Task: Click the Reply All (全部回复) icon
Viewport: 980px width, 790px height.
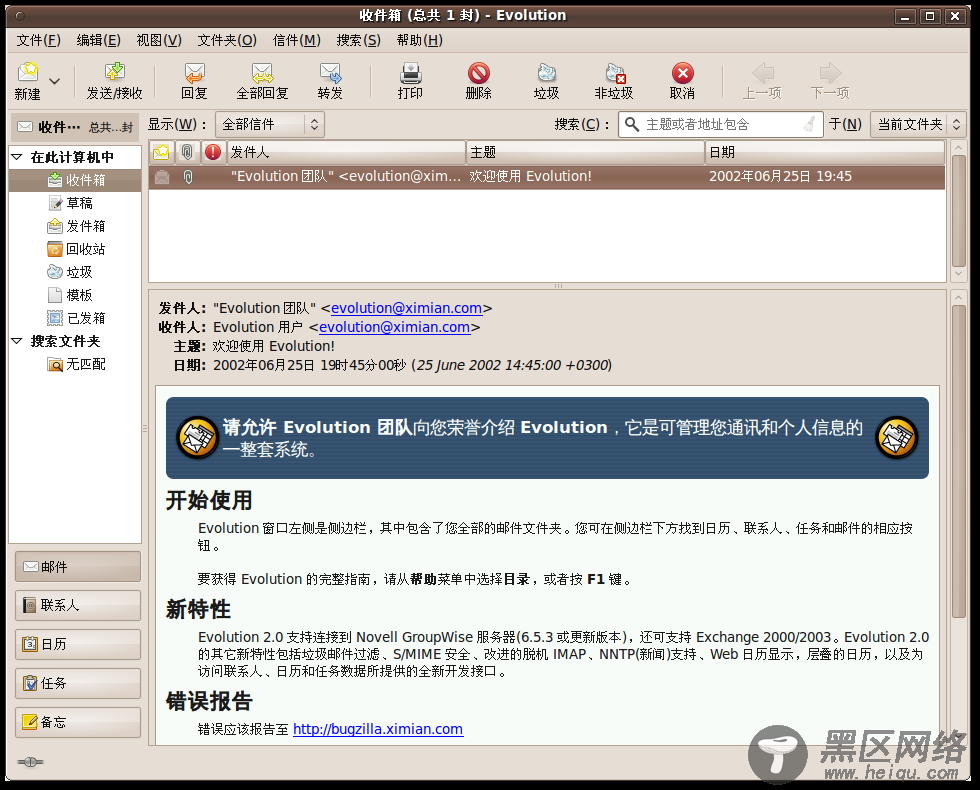Action: tap(262, 72)
